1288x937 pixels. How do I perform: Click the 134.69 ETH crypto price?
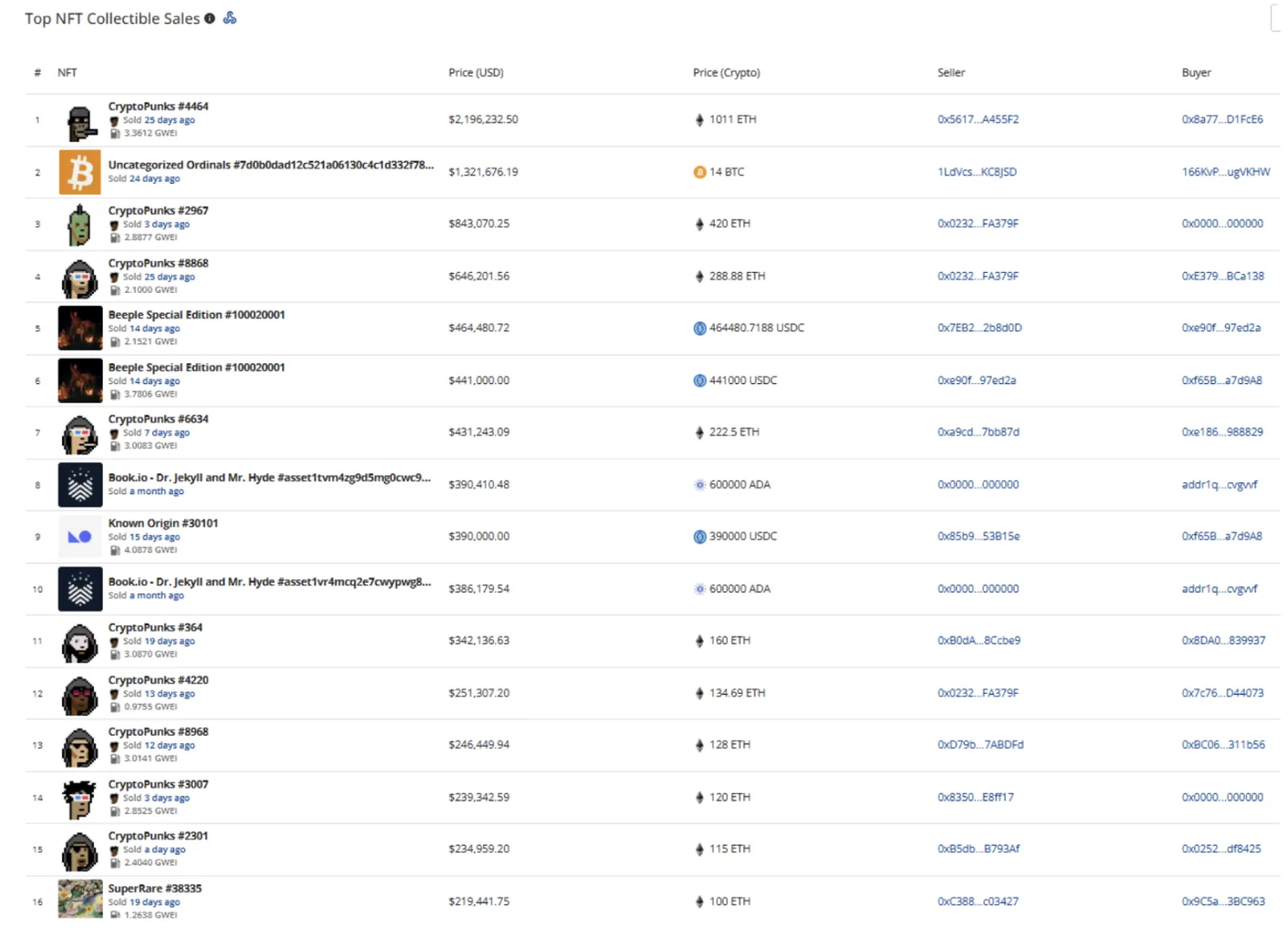pyautogui.click(x=737, y=693)
